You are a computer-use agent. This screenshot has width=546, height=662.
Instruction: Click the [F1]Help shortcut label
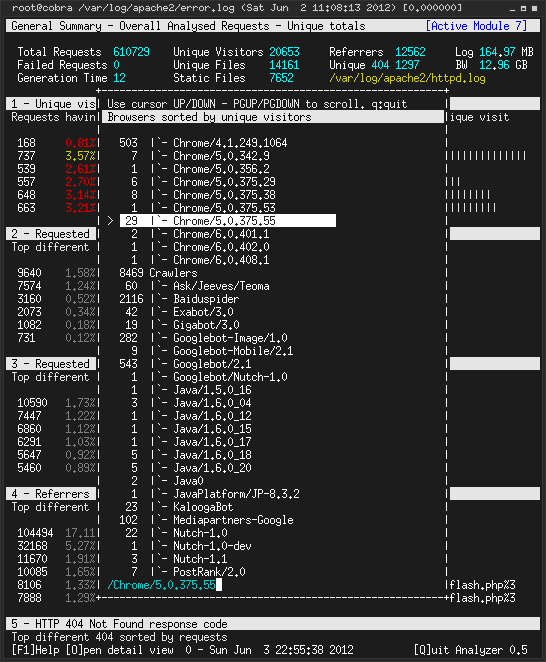coord(35,650)
